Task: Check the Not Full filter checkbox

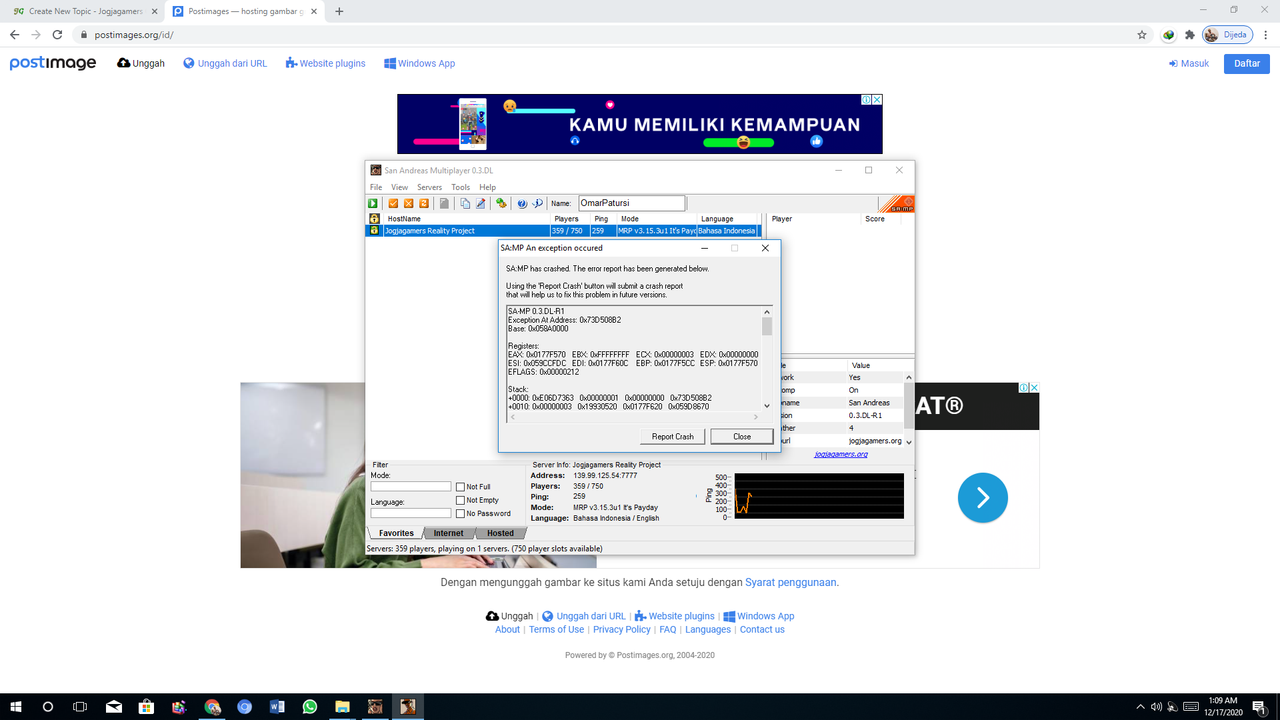Action: pos(460,487)
